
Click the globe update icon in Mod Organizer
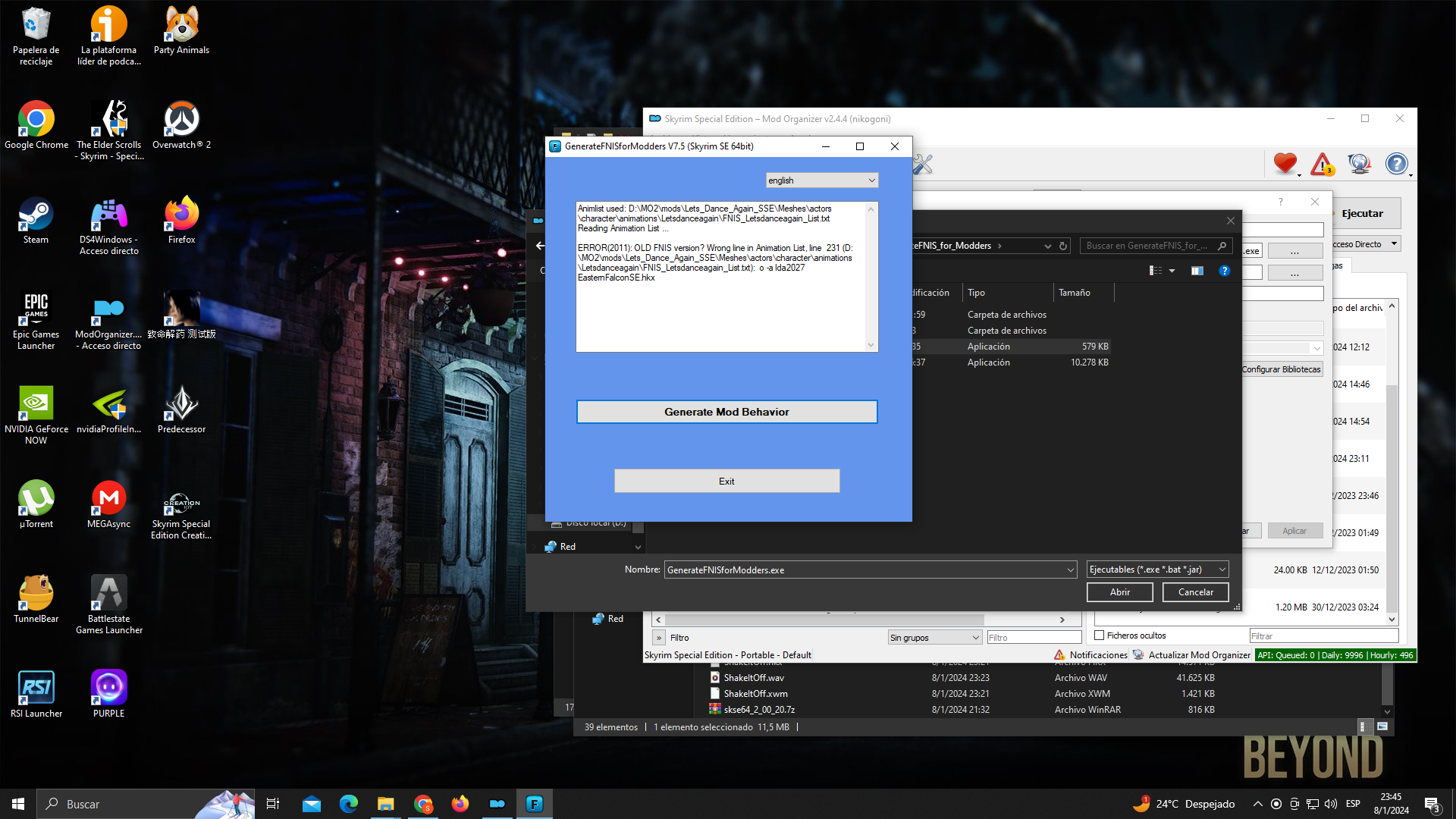click(x=1359, y=164)
